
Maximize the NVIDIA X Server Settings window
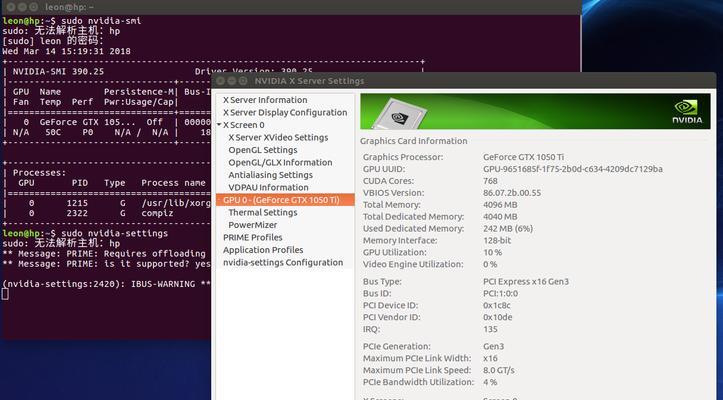coord(243,81)
